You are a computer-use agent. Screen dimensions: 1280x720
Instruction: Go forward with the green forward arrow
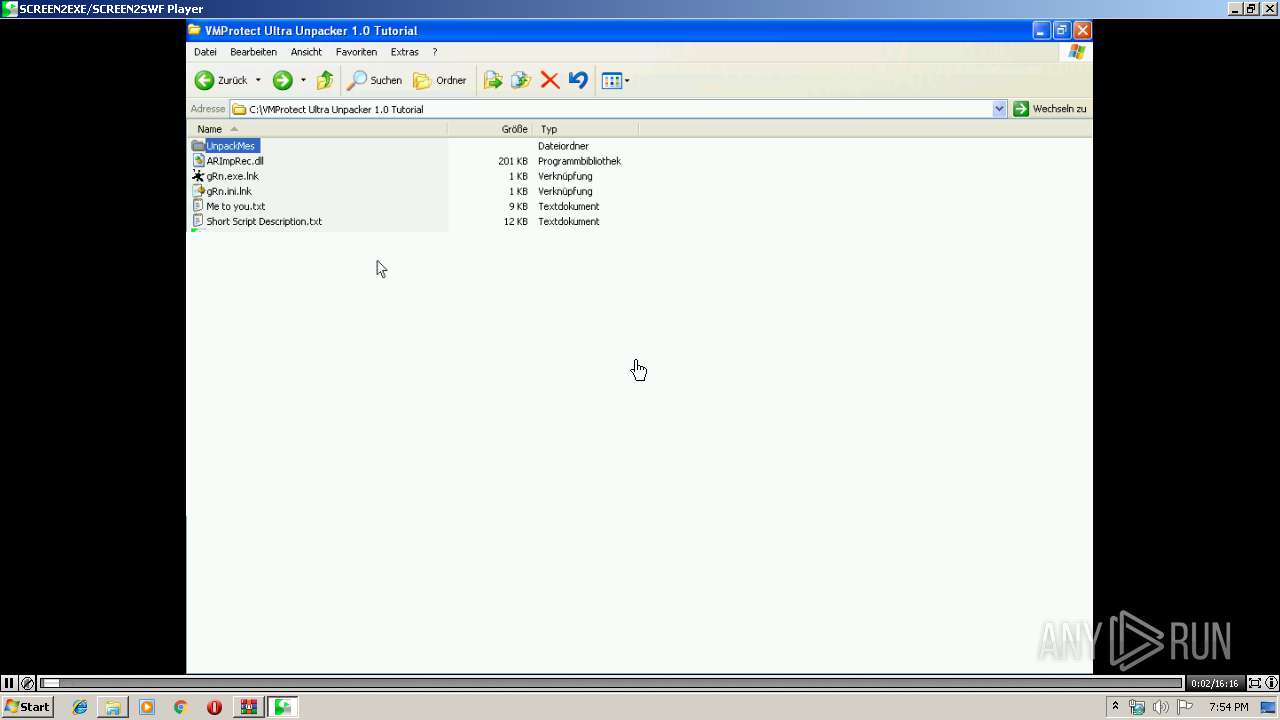click(283, 80)
